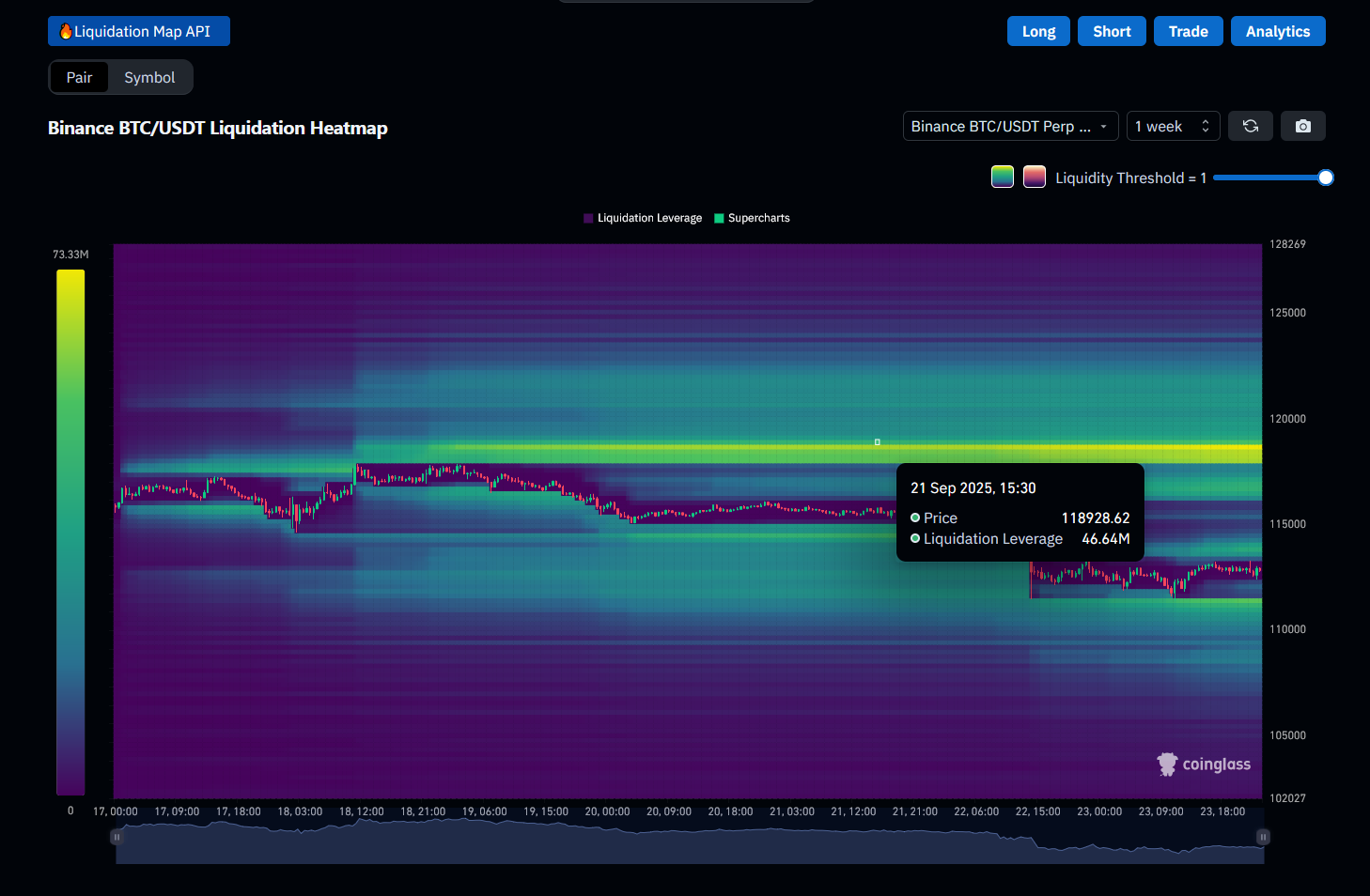Click the Short button
Image resolution: width=1370 pixels, height=896 pixels.
pyautogui.click(x=1112, y=31)
